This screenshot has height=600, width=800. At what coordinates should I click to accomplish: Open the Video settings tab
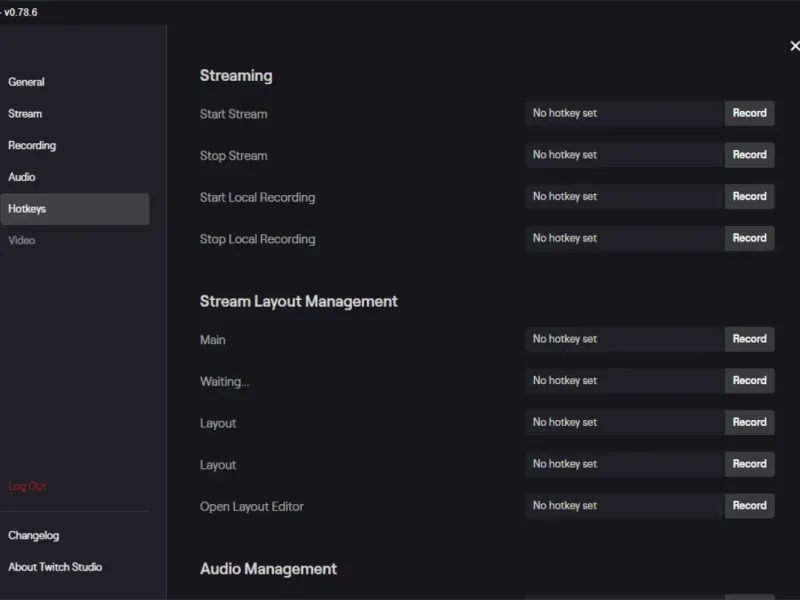point(22,240)
